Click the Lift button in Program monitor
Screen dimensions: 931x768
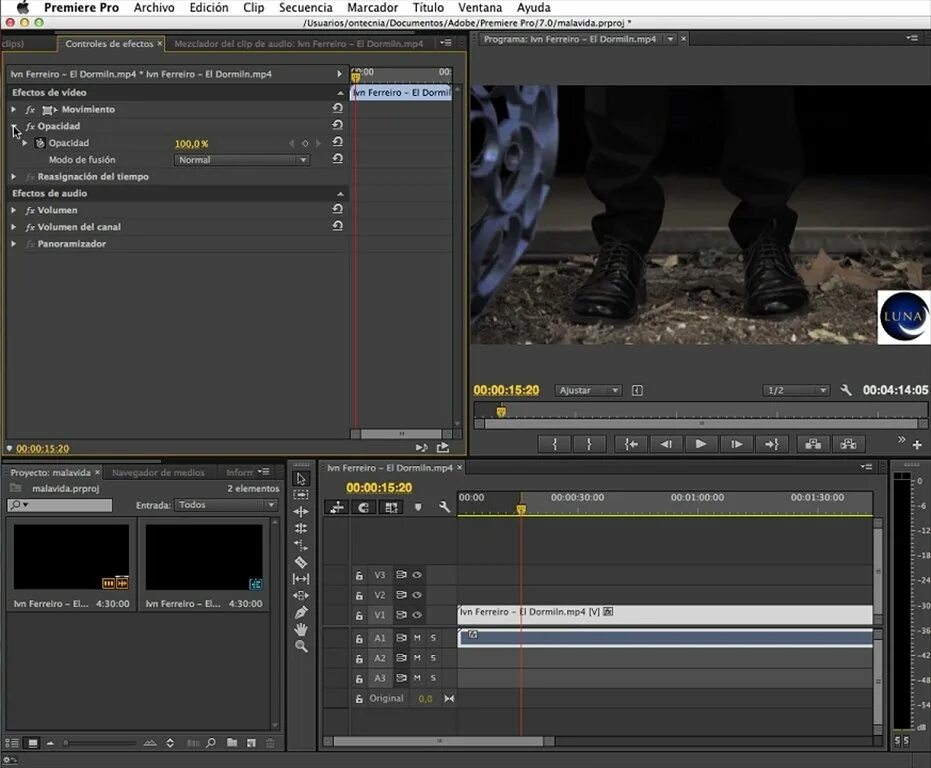point(811,444)
